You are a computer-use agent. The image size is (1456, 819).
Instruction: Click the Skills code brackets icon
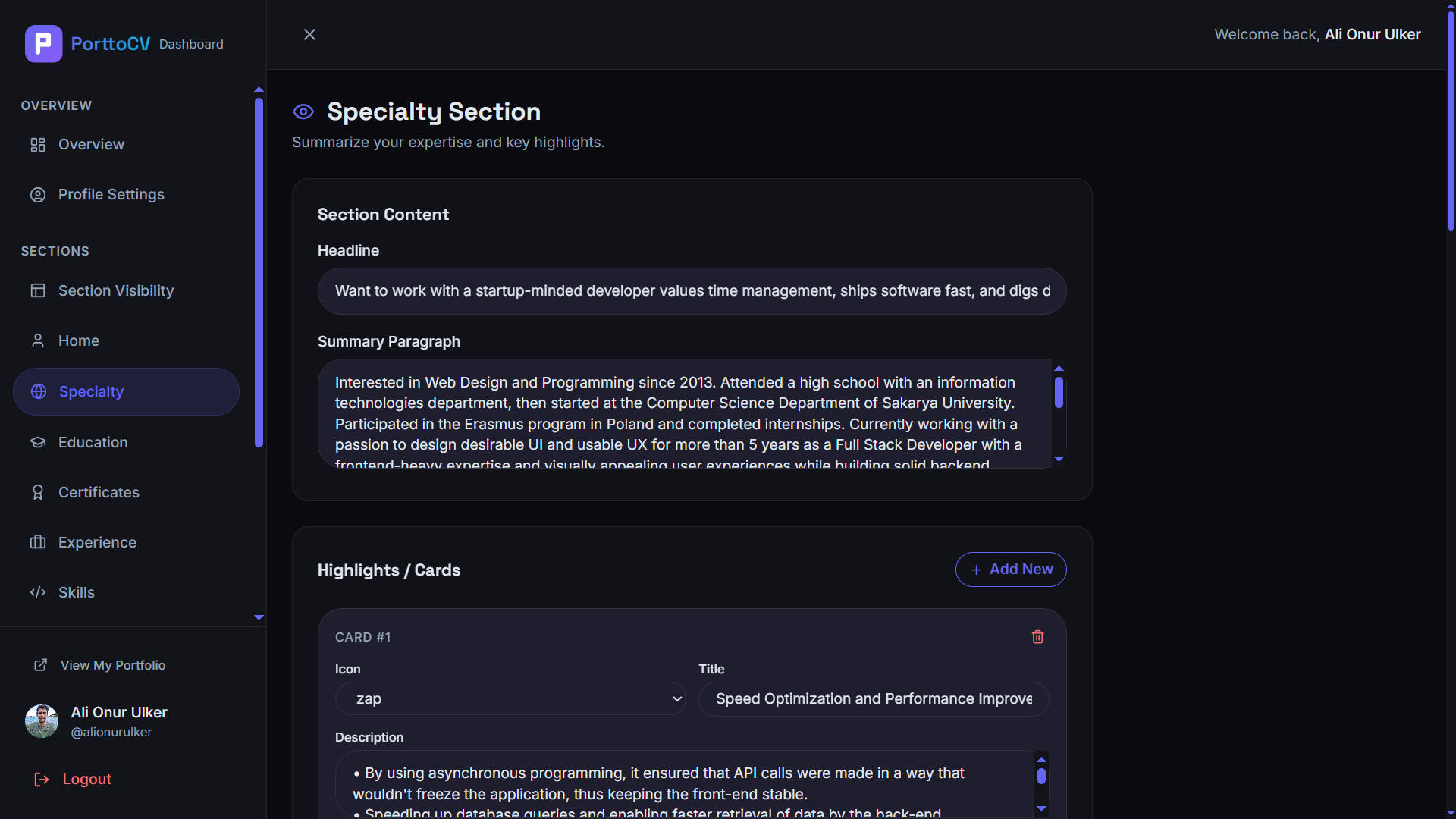coord(38,592)
